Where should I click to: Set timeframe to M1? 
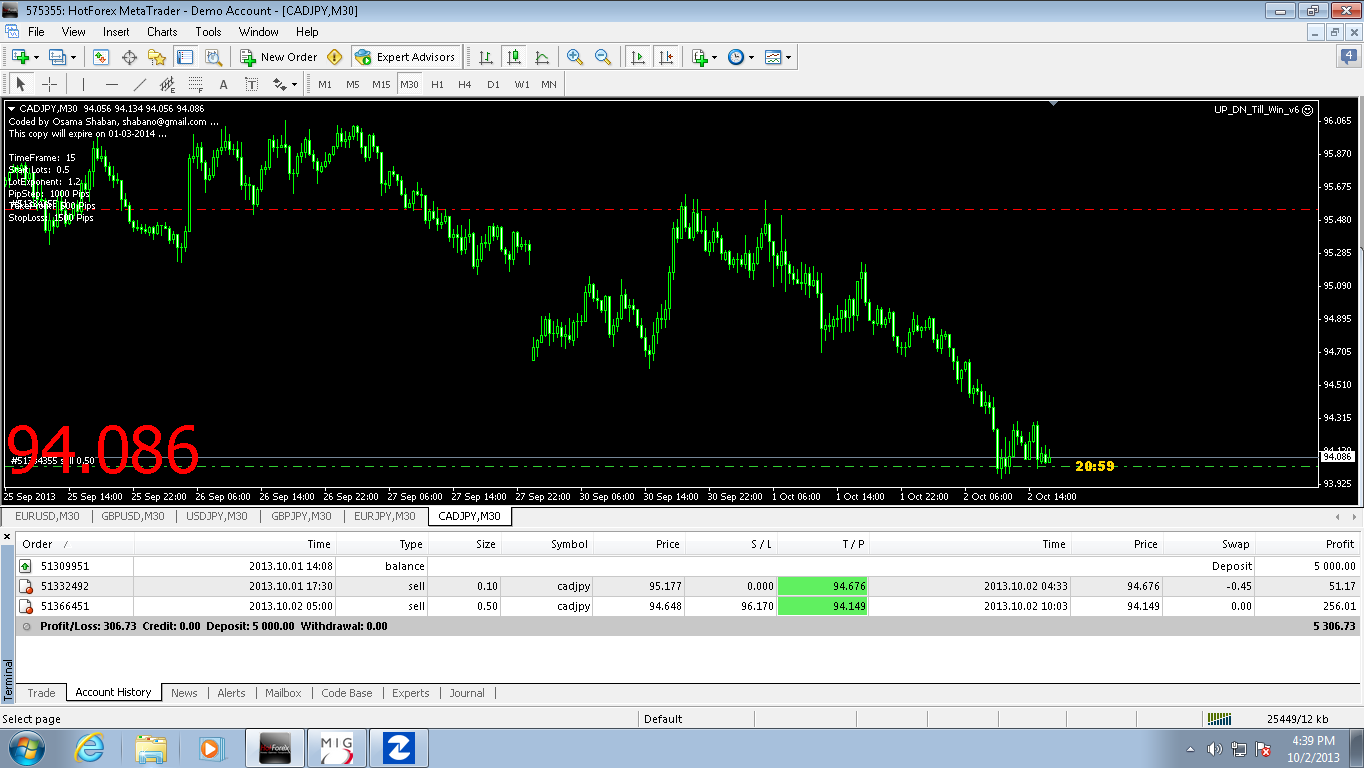click(x=325, y=84)
